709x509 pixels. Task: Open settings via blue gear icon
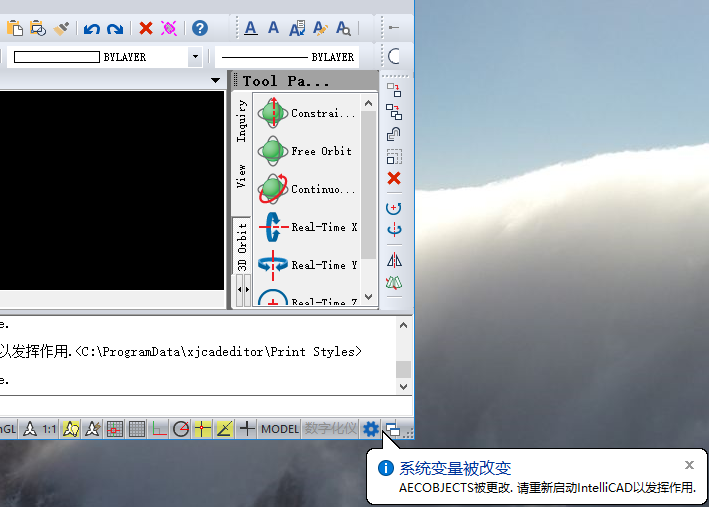click(370, 429)
